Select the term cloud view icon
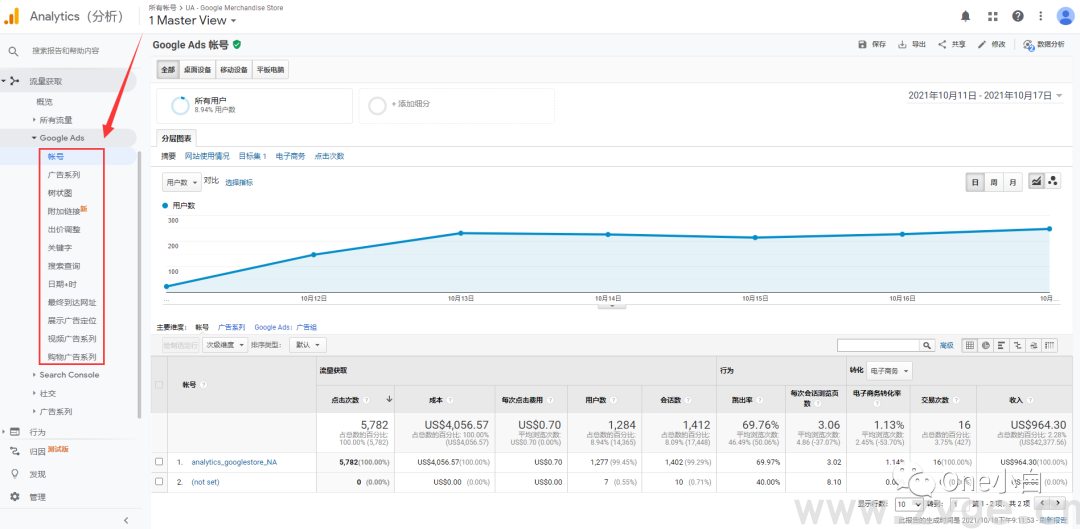The width and height of the screenshot is (1080, 529). pyautogui.click(x=1034, y=345)
